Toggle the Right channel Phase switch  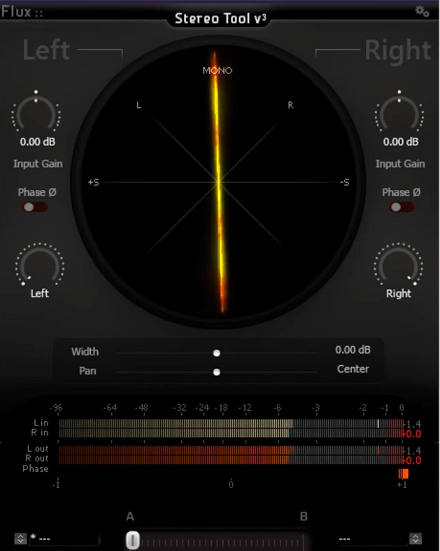click(x=402, y=207)
